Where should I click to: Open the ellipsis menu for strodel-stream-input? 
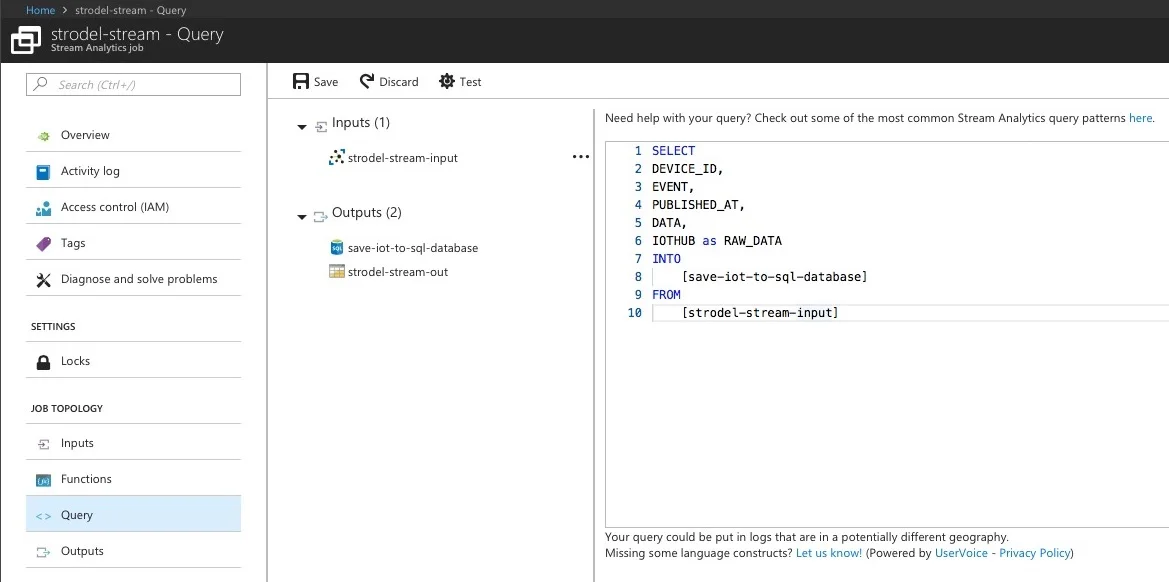pyautogui.click(x=580, y=157)
